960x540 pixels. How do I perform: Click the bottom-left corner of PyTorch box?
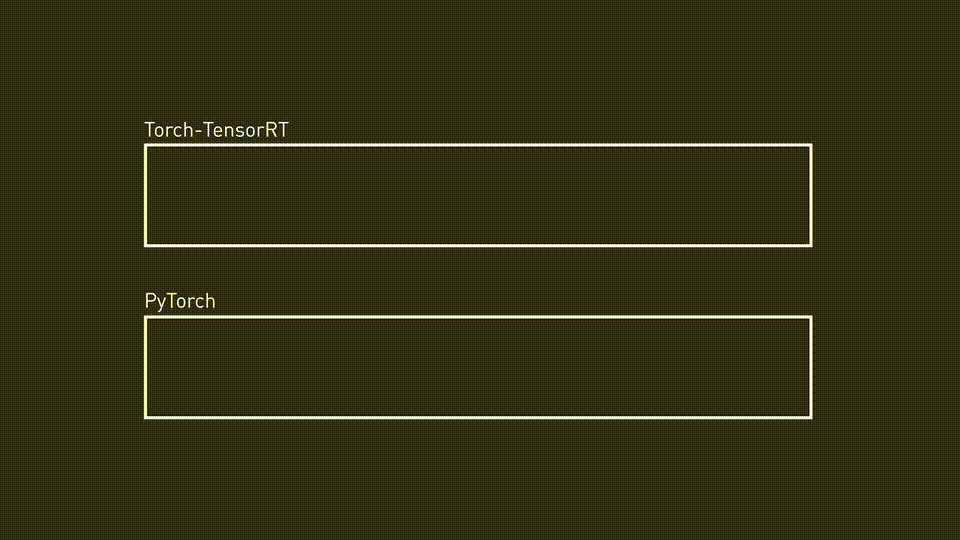point(146,416)
